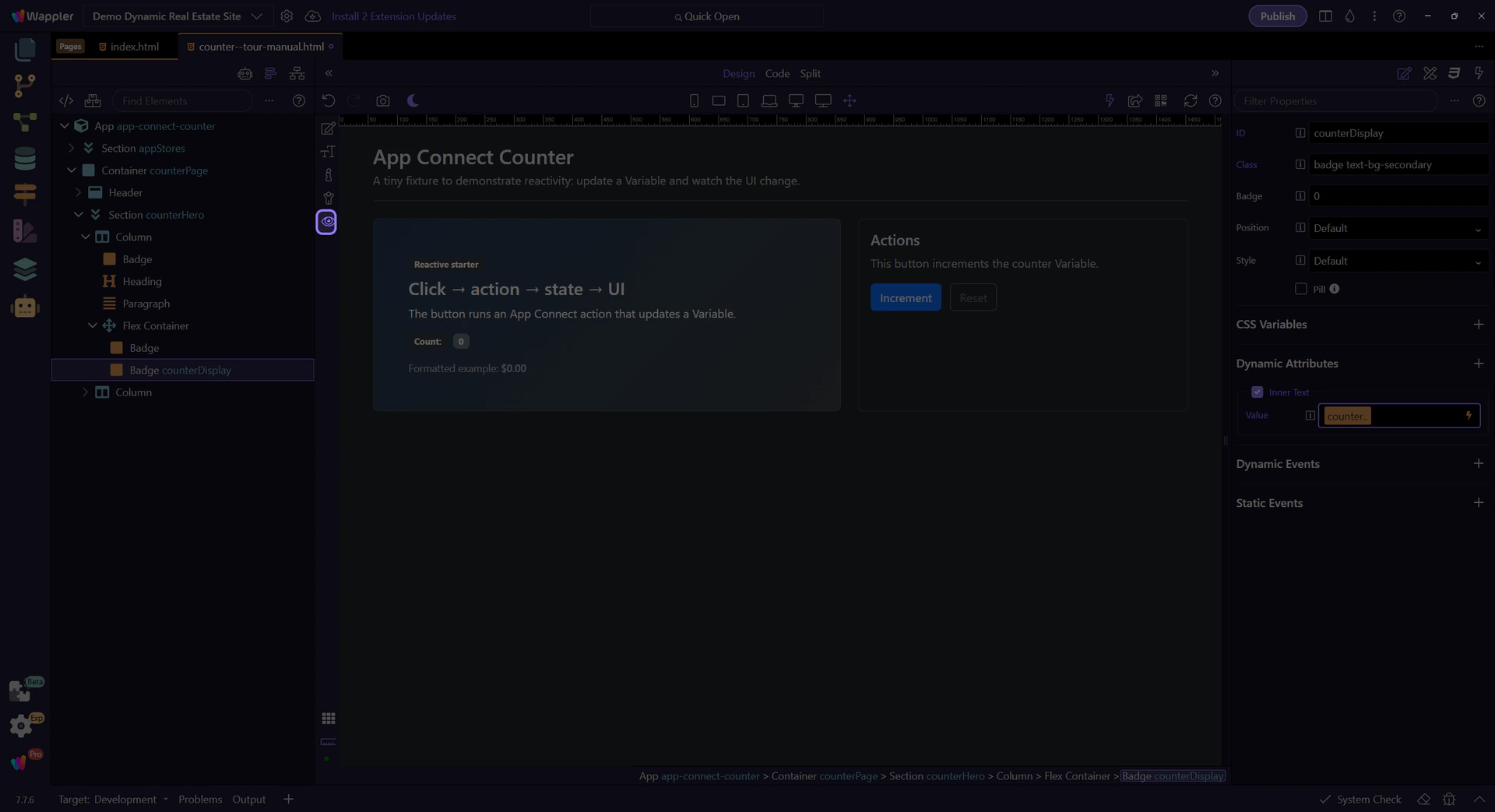The height and width of the screenshot is (812, 1495).
Task: Open the AI robot assistant sidebar icon
Action: (x=25, y=308)
